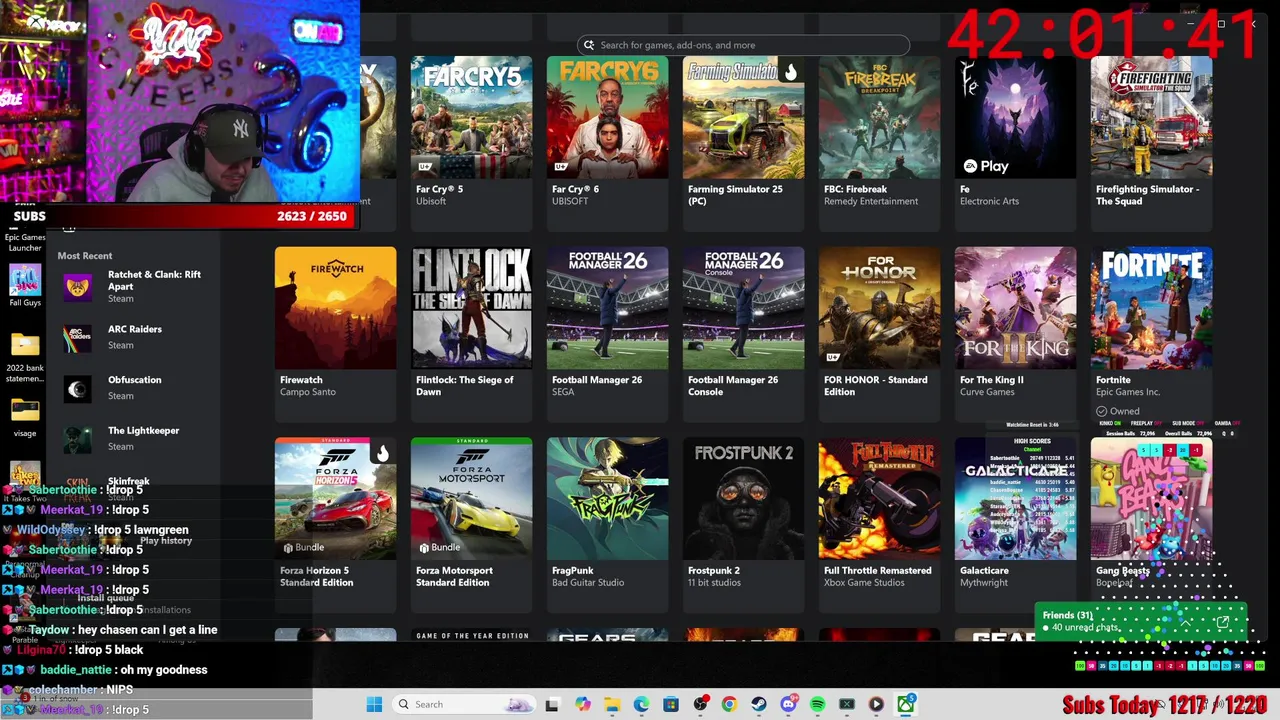Image resolution: width=1280 pixels, height=720 pixels.
Task: Open For The King II tile
Action: (x=1015, y=334)
